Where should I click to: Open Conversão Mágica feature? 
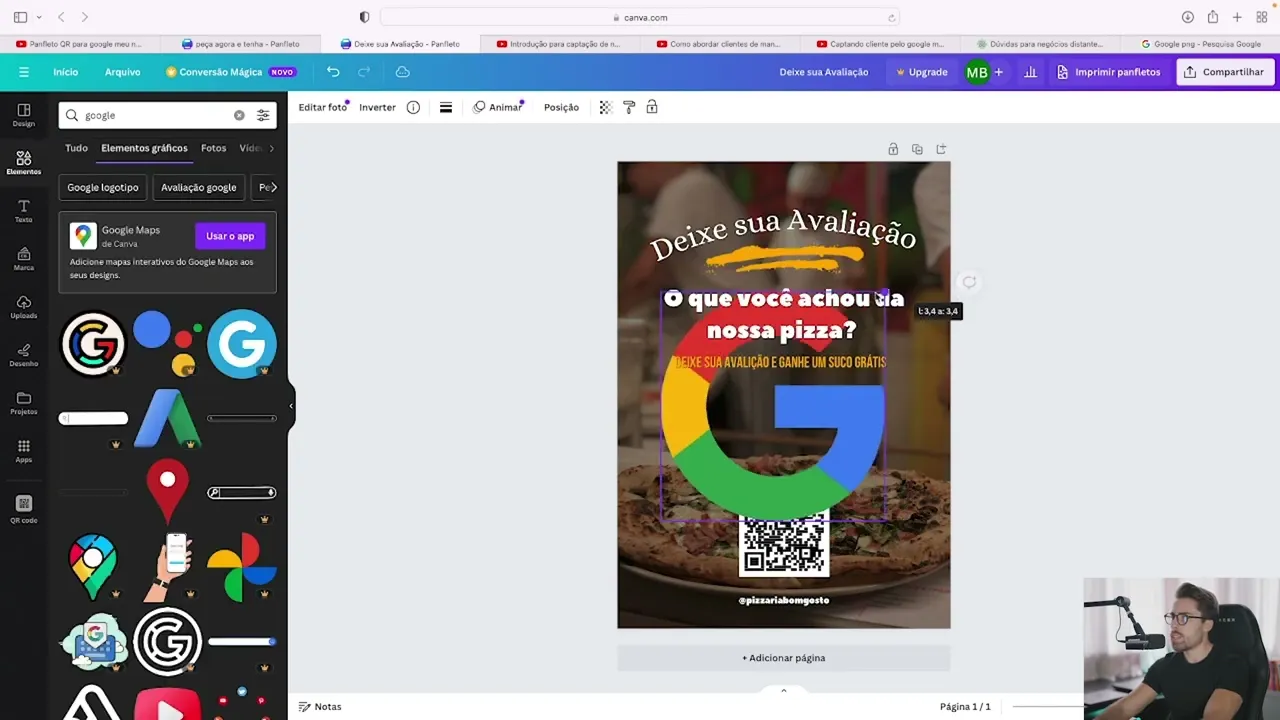pyautogui.click(x=230, y=72)
